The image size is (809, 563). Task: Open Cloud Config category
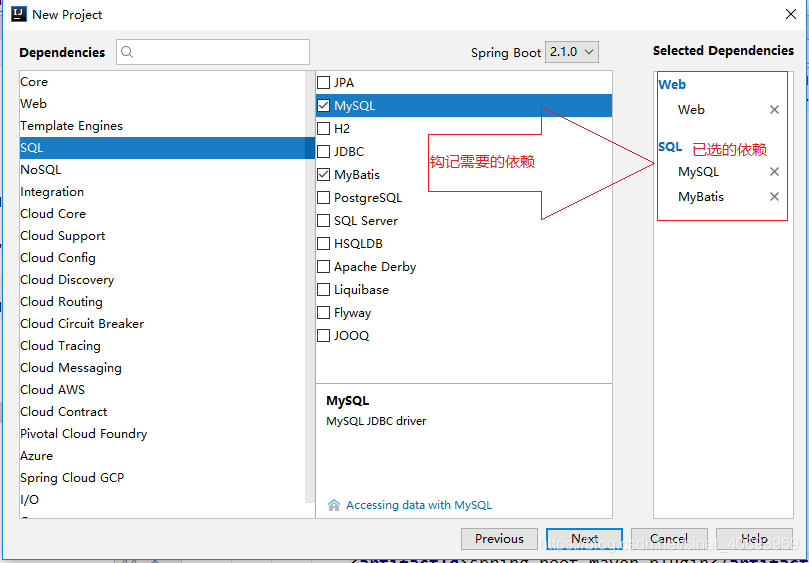pos(162,258)
